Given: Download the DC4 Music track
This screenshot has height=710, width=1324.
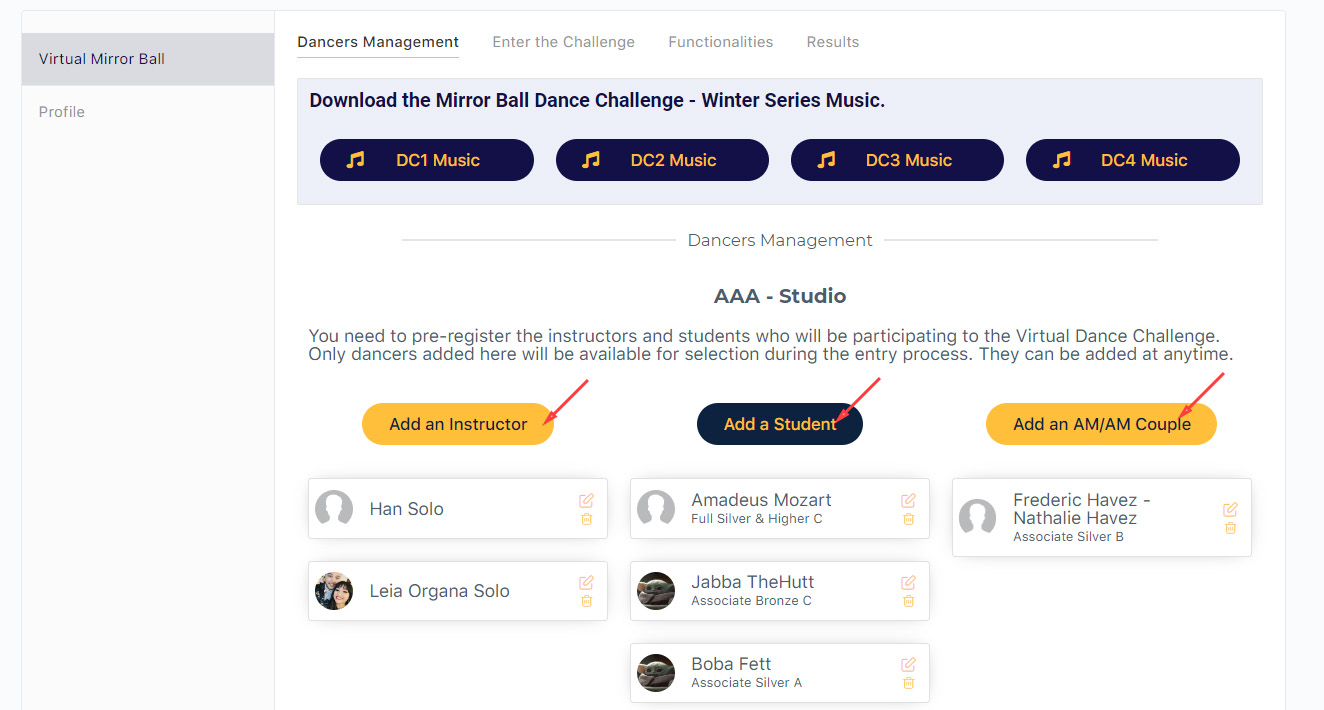Looking at the screenshot, I should click(x=1133, y=160).
